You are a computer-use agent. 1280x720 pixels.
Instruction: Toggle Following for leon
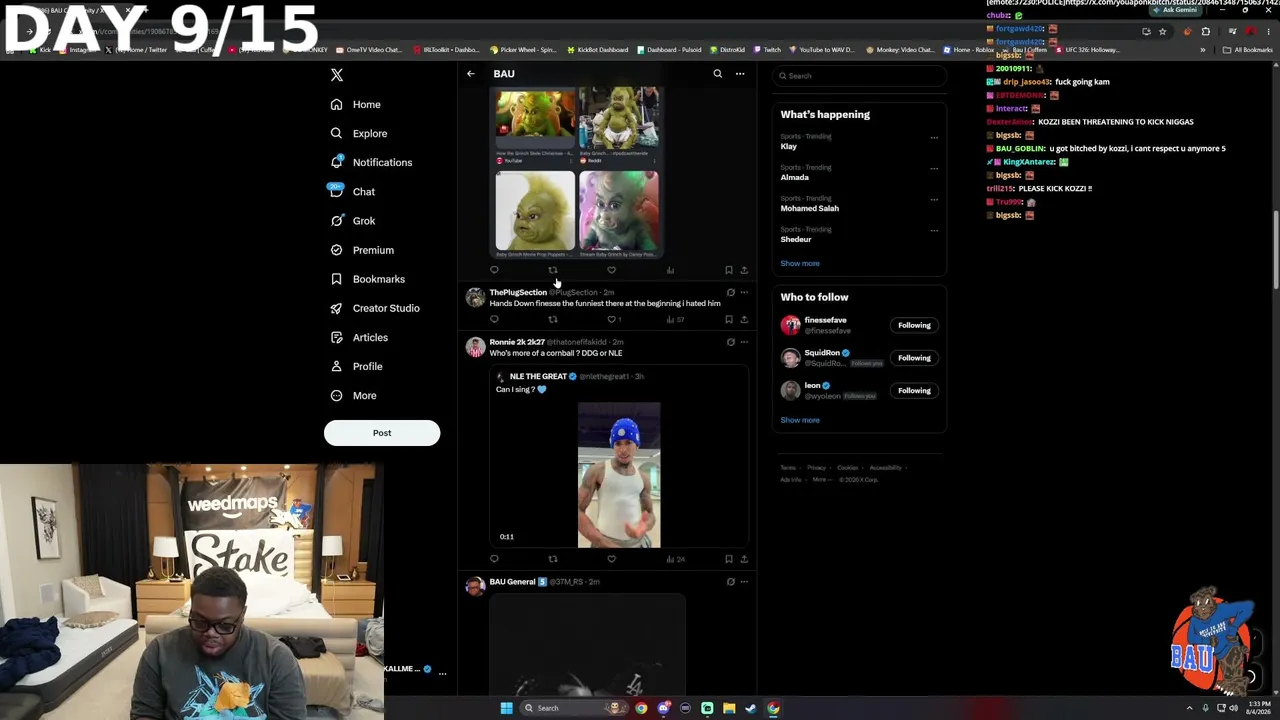[x=914, y=391]
